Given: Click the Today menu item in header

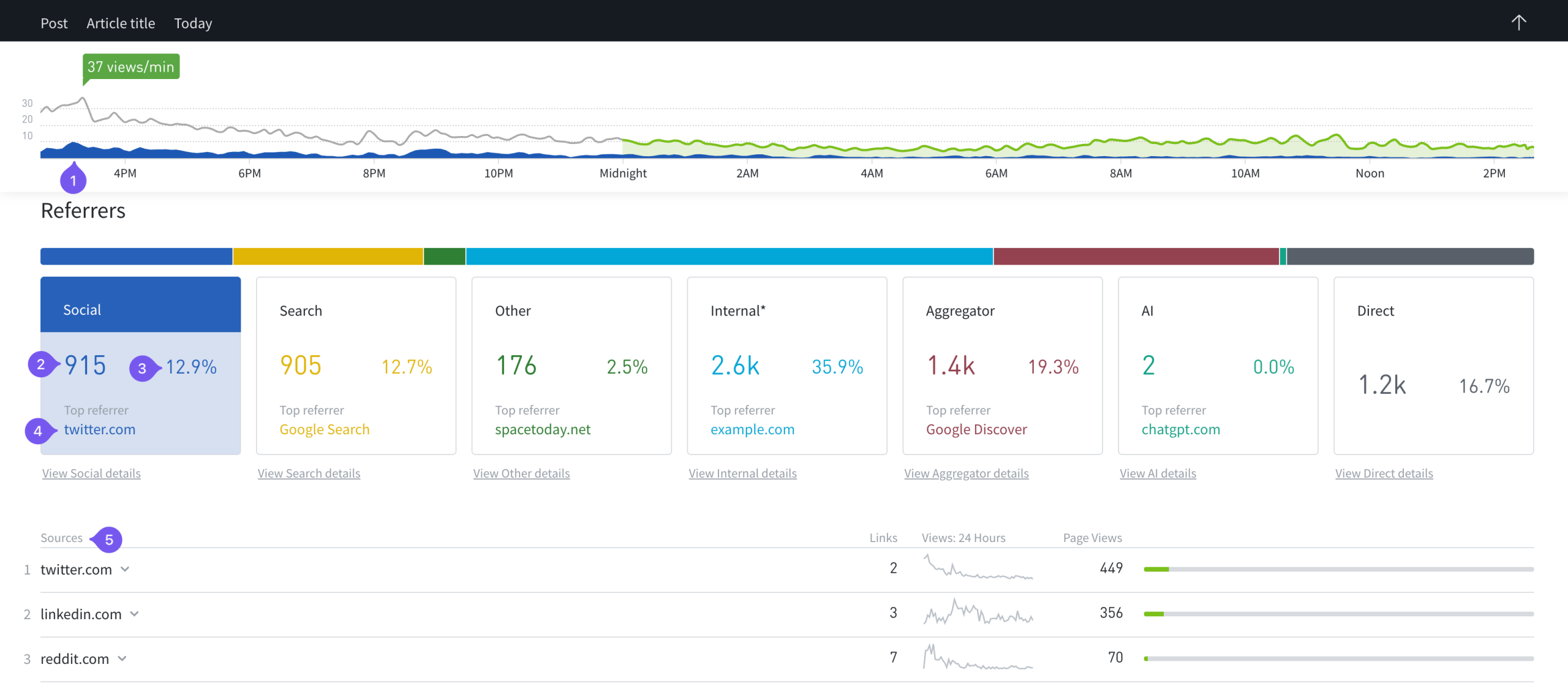Looking at the screenshot, I should (x=193, y=23).
